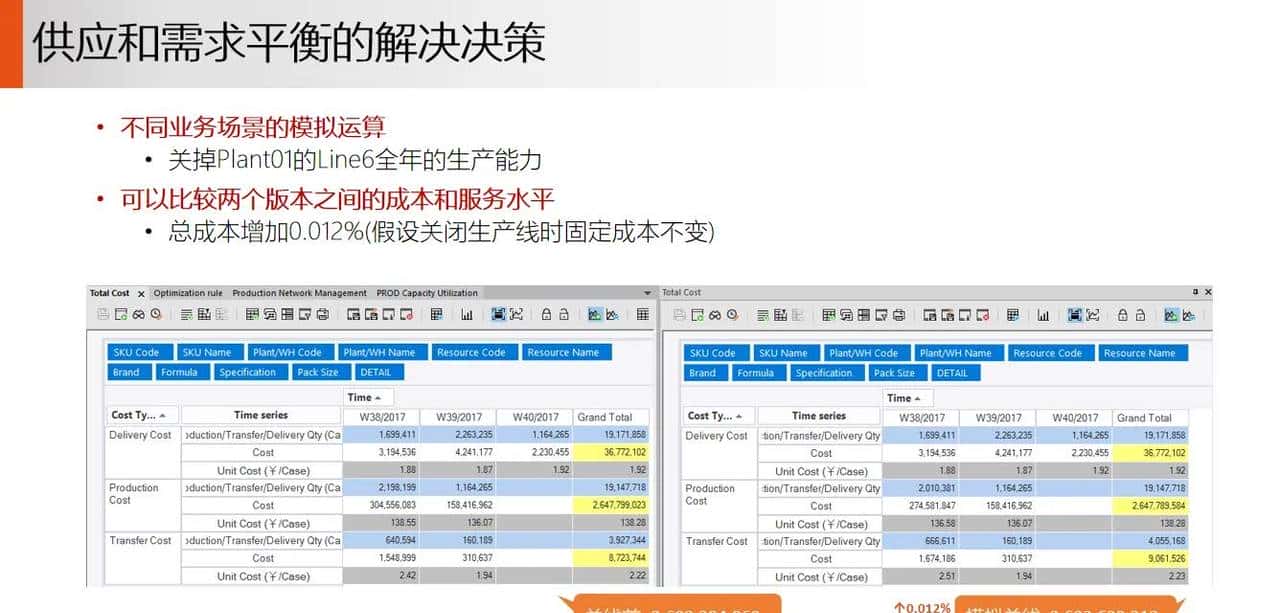Screen dimensions: 1280x613
Task: Toggle auto-hide pin on the right Total Cost panel
Action: click(1194, 291)
